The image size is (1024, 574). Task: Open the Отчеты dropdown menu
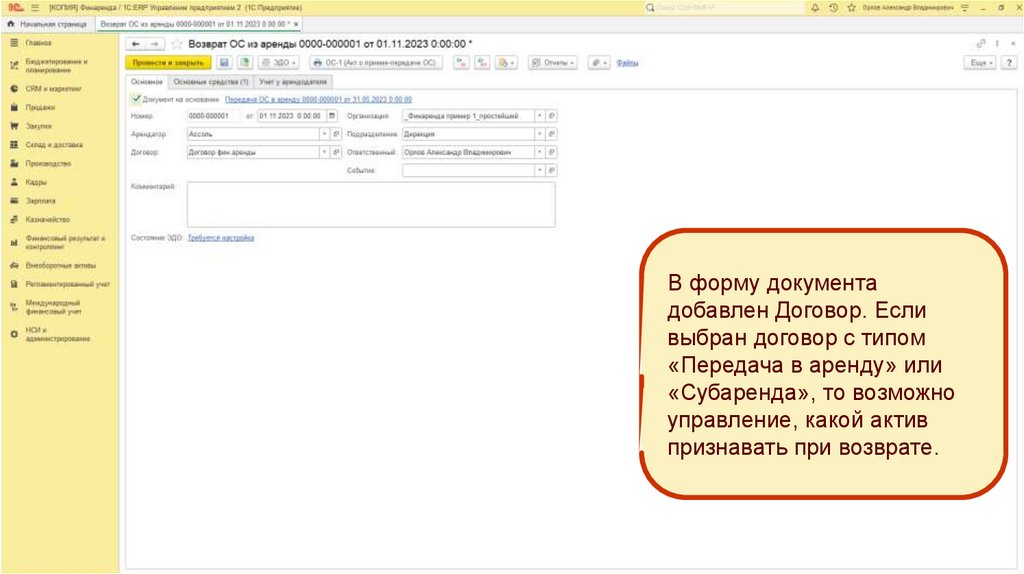552,62
